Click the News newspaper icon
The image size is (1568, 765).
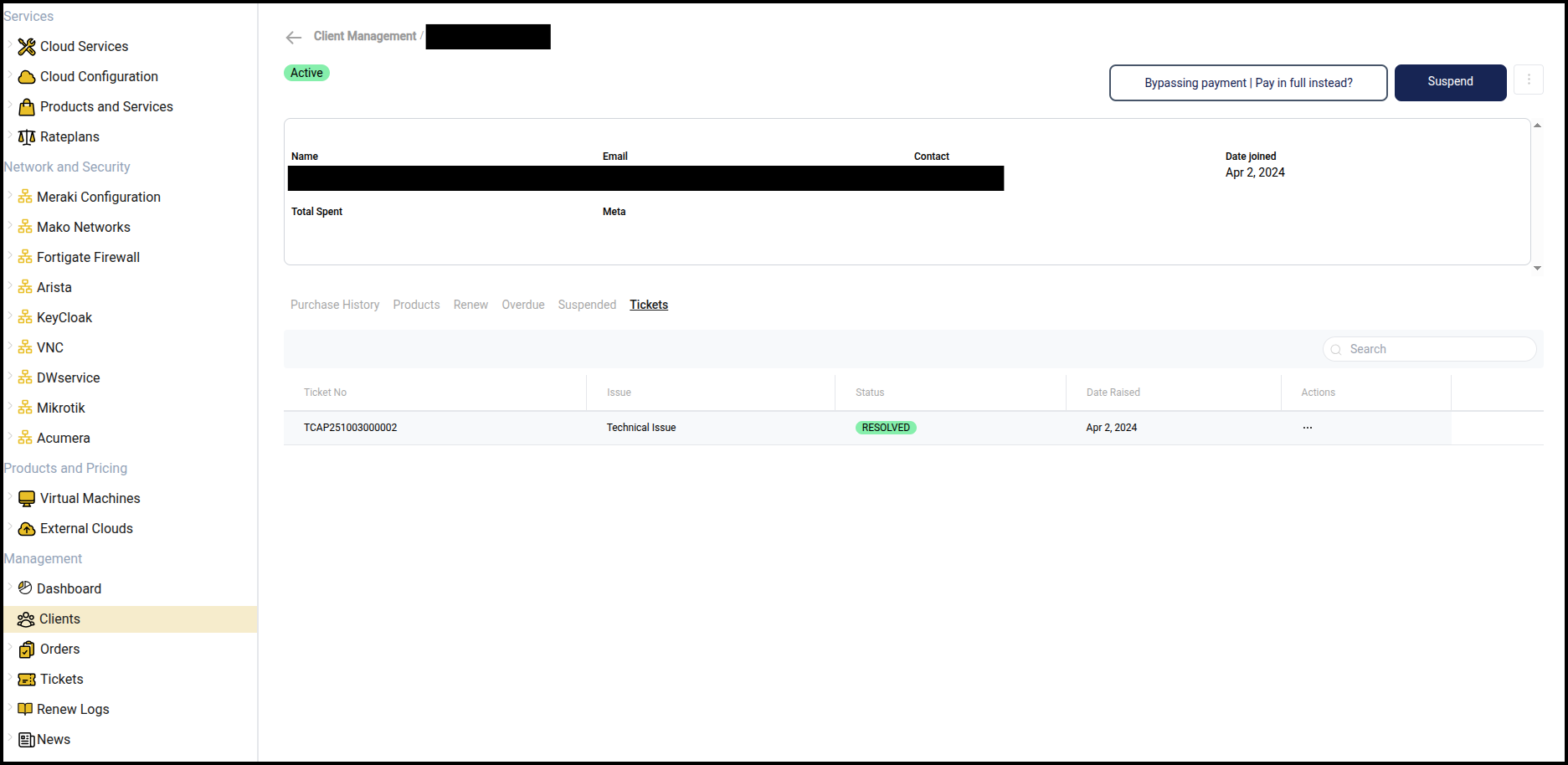coord(27,740)
